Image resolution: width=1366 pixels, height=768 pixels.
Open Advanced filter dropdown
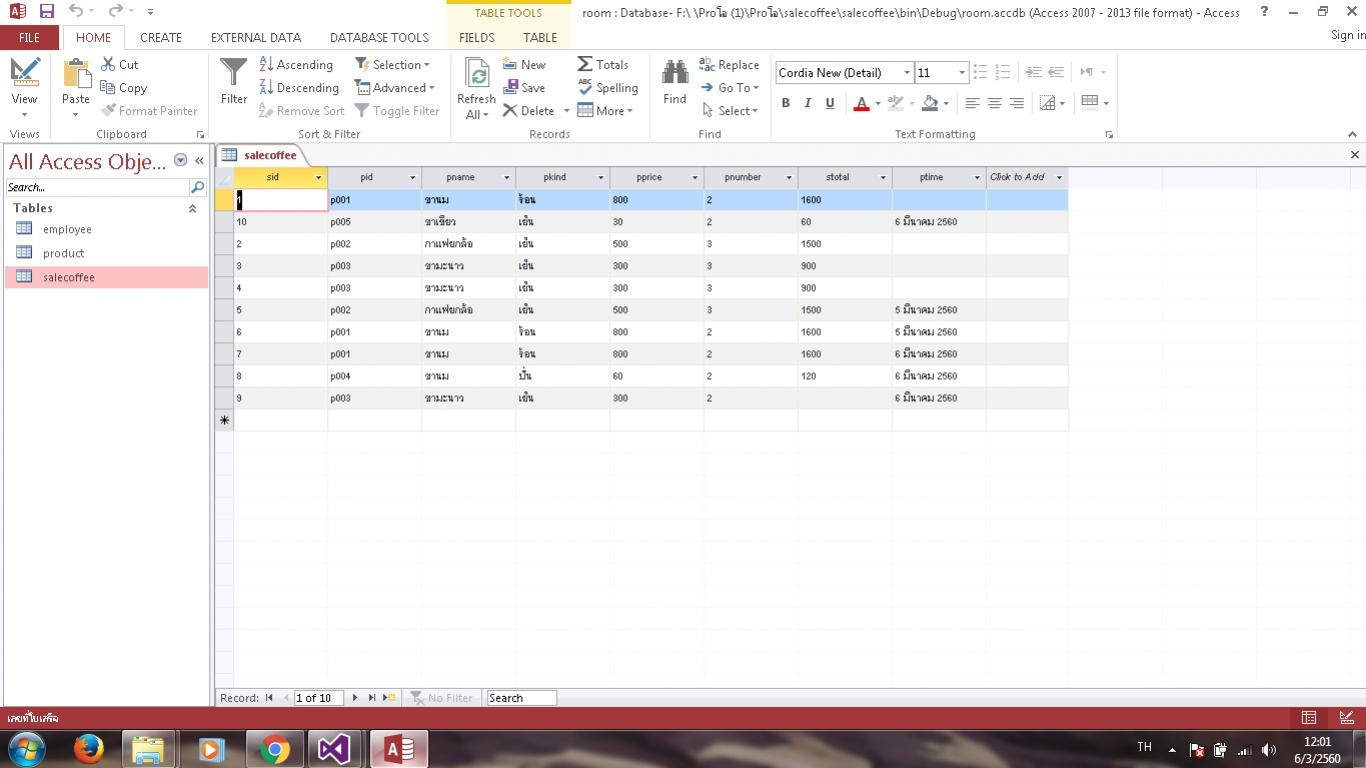pos(394,88)
